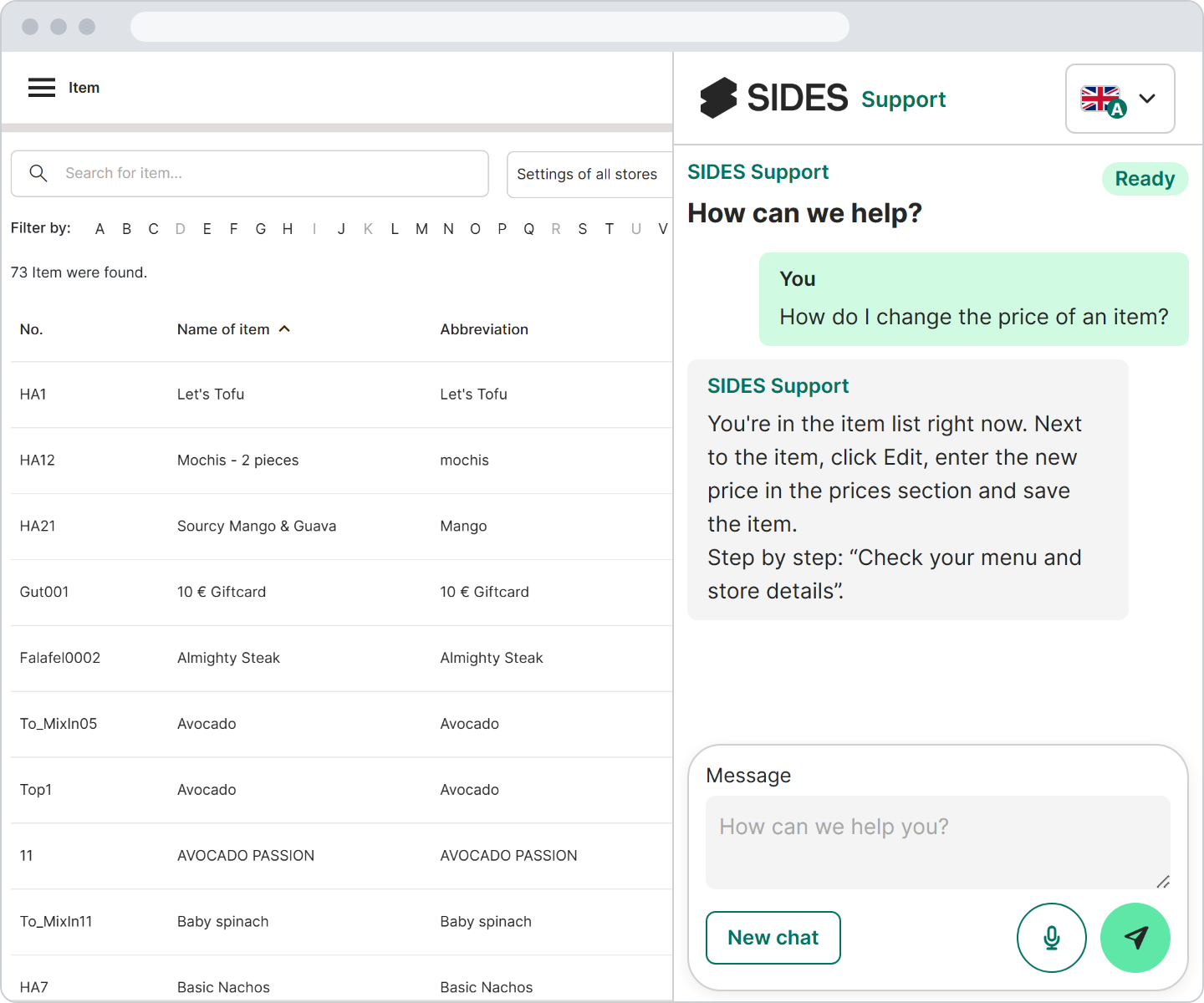
Task: Click the SIDES logo icon
Action: [718, 98]
